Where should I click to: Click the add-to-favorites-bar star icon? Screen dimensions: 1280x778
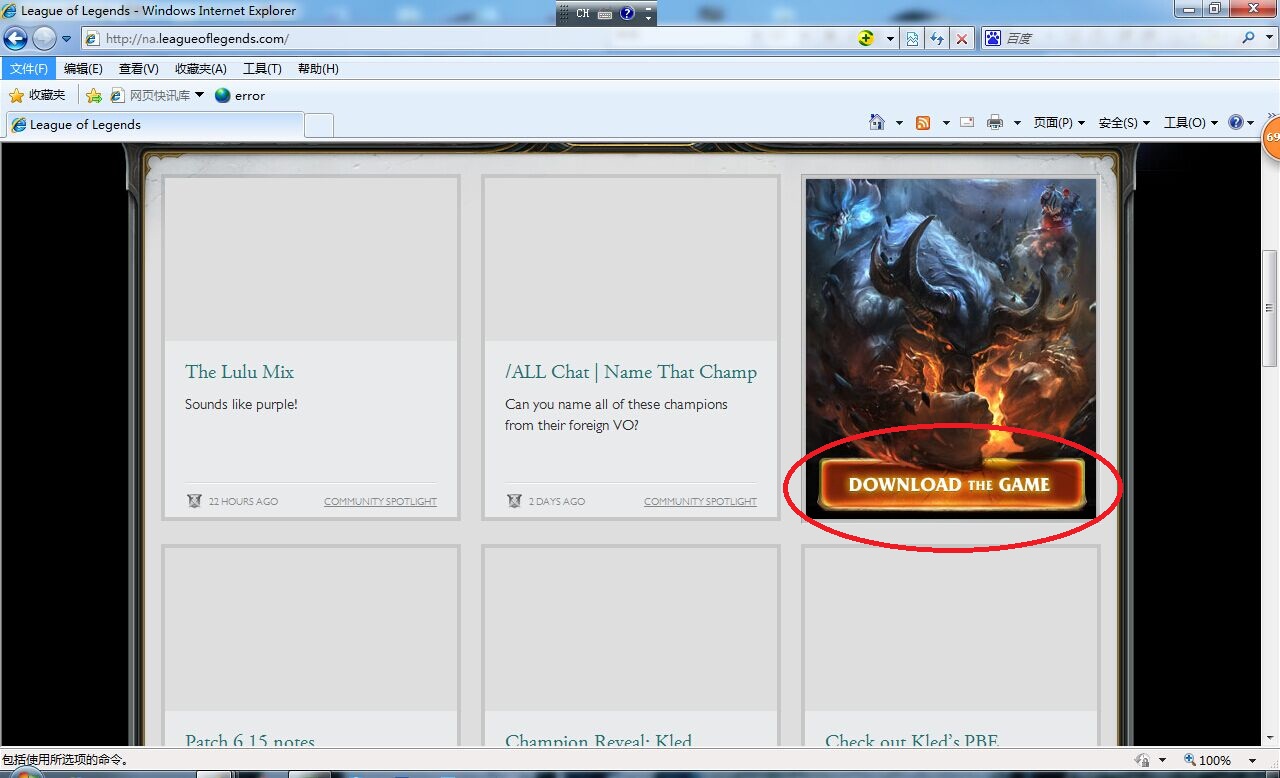[93, 95]
